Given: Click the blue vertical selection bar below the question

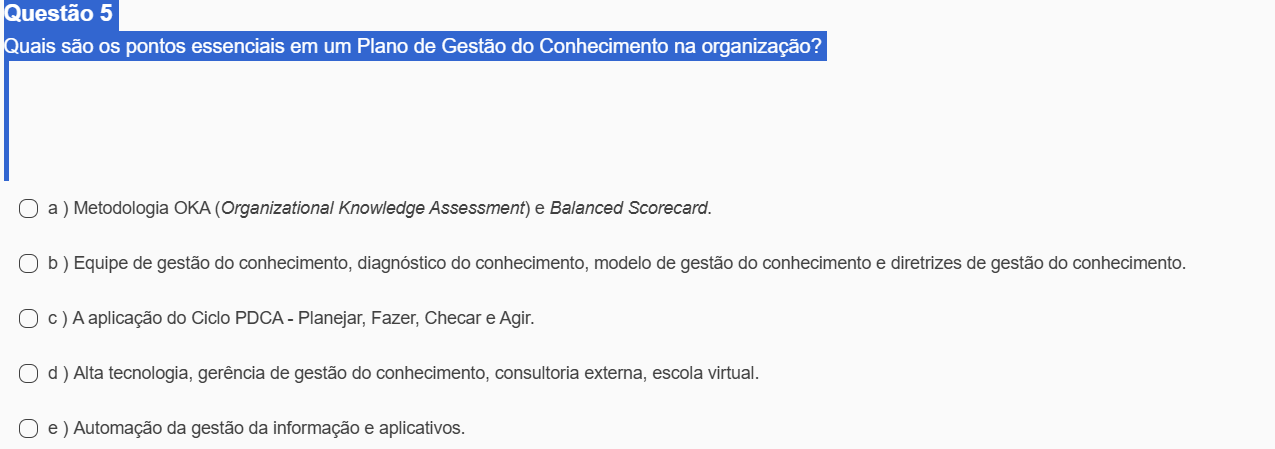Looking at the screenshot, I should (6, 120).
